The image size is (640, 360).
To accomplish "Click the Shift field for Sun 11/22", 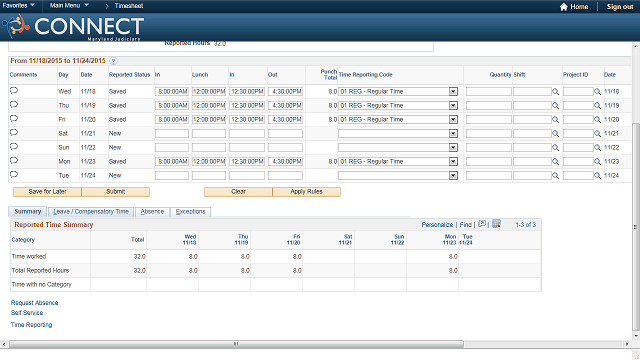I will click(532, 147).
